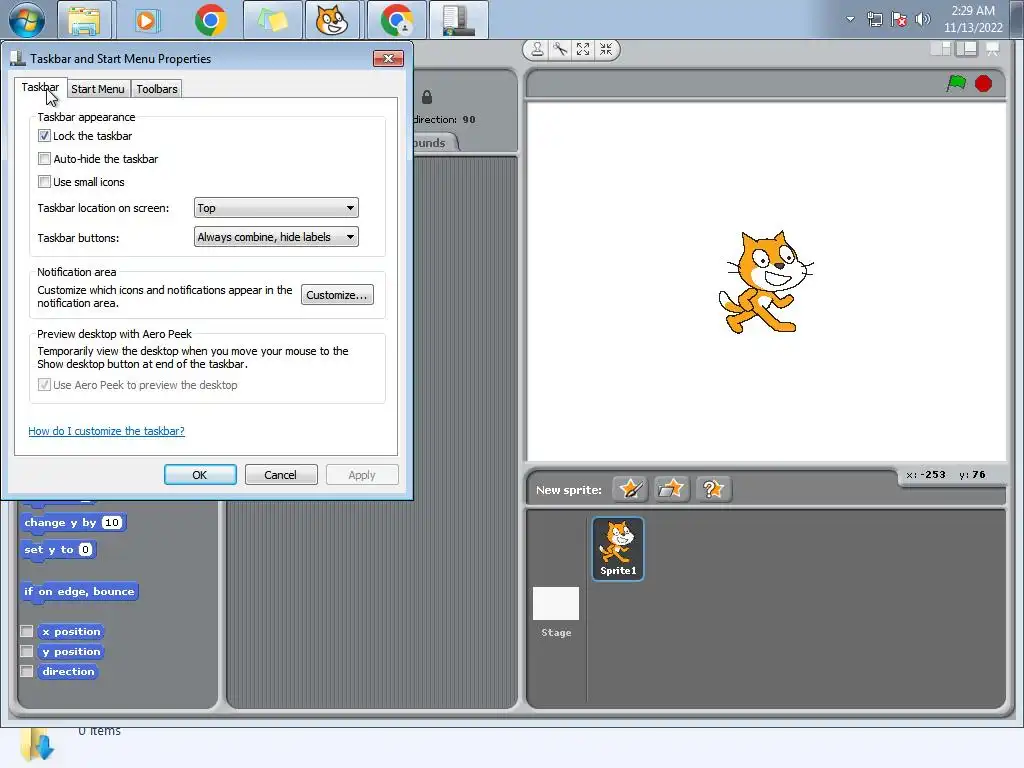Screen dimensions: 1024x768
Task: Click the red stop sign button
Action: [x=983, y=84]
